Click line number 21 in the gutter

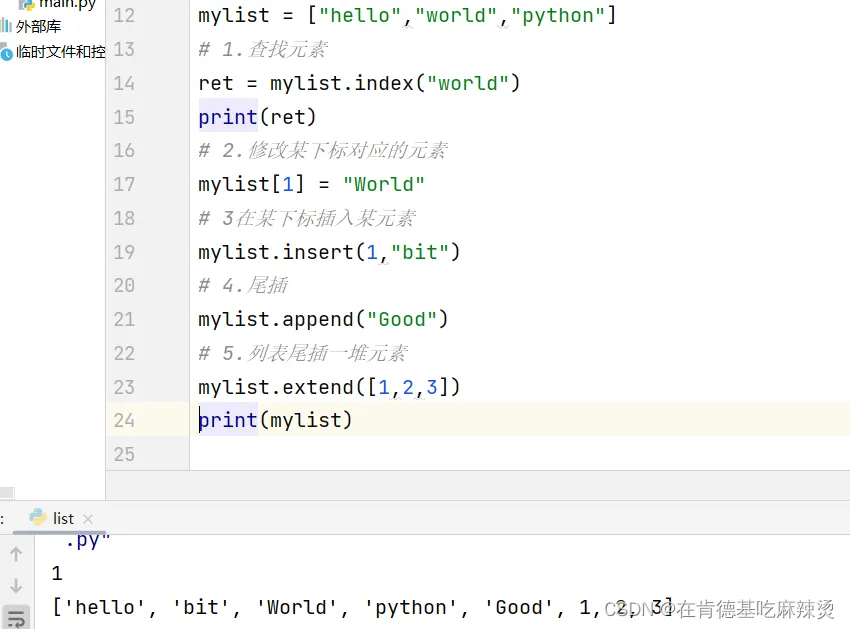124,319
